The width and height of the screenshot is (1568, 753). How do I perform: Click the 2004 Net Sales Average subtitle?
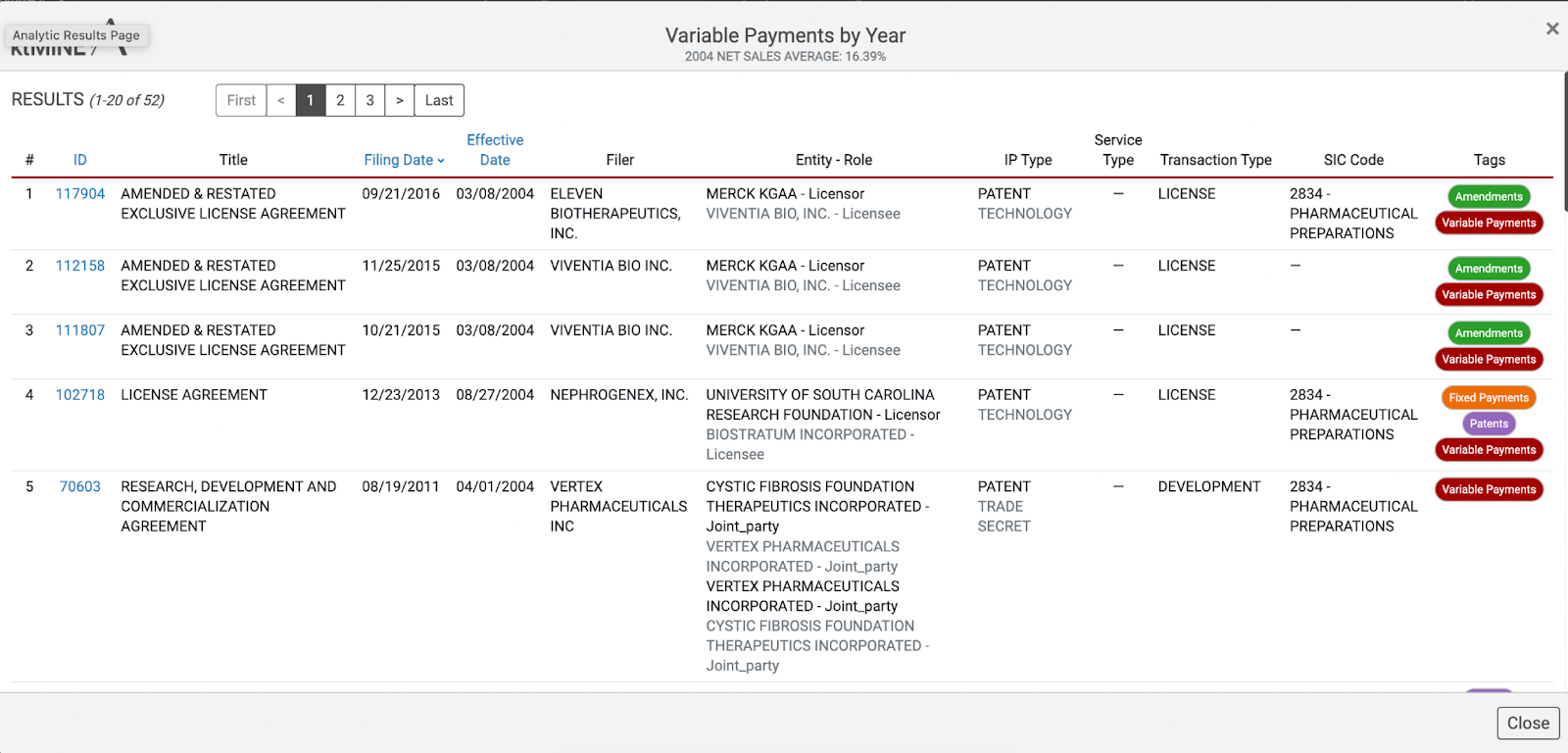point(785,57)
